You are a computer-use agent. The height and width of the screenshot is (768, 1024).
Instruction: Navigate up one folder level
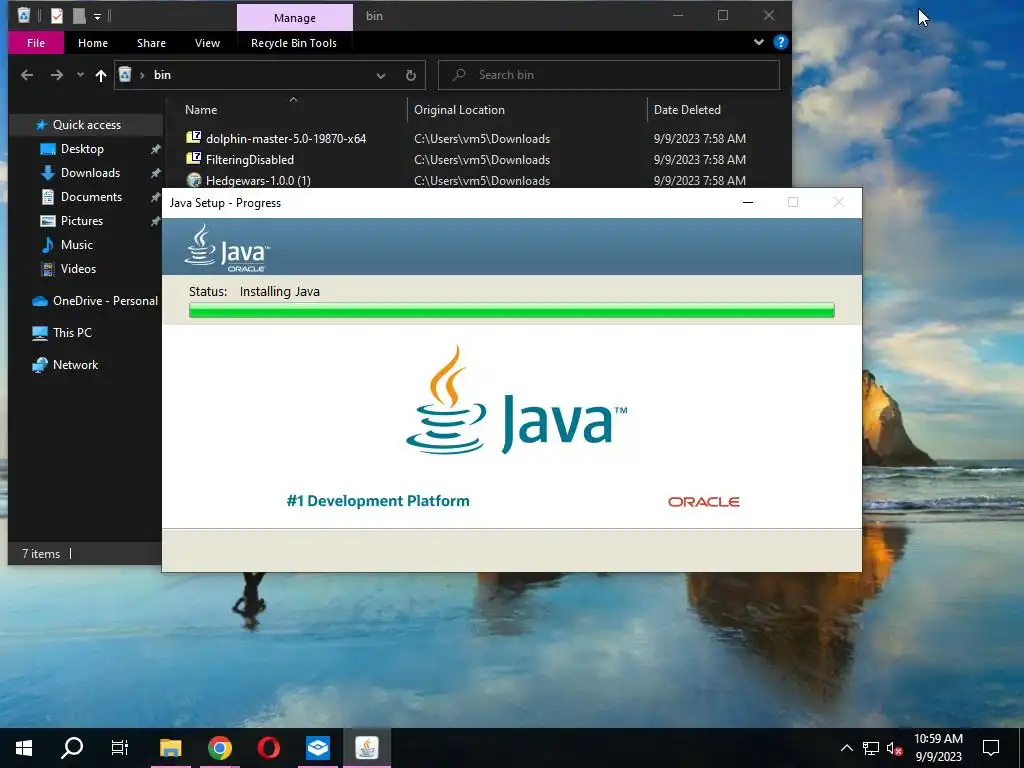(x=101, y=76)
